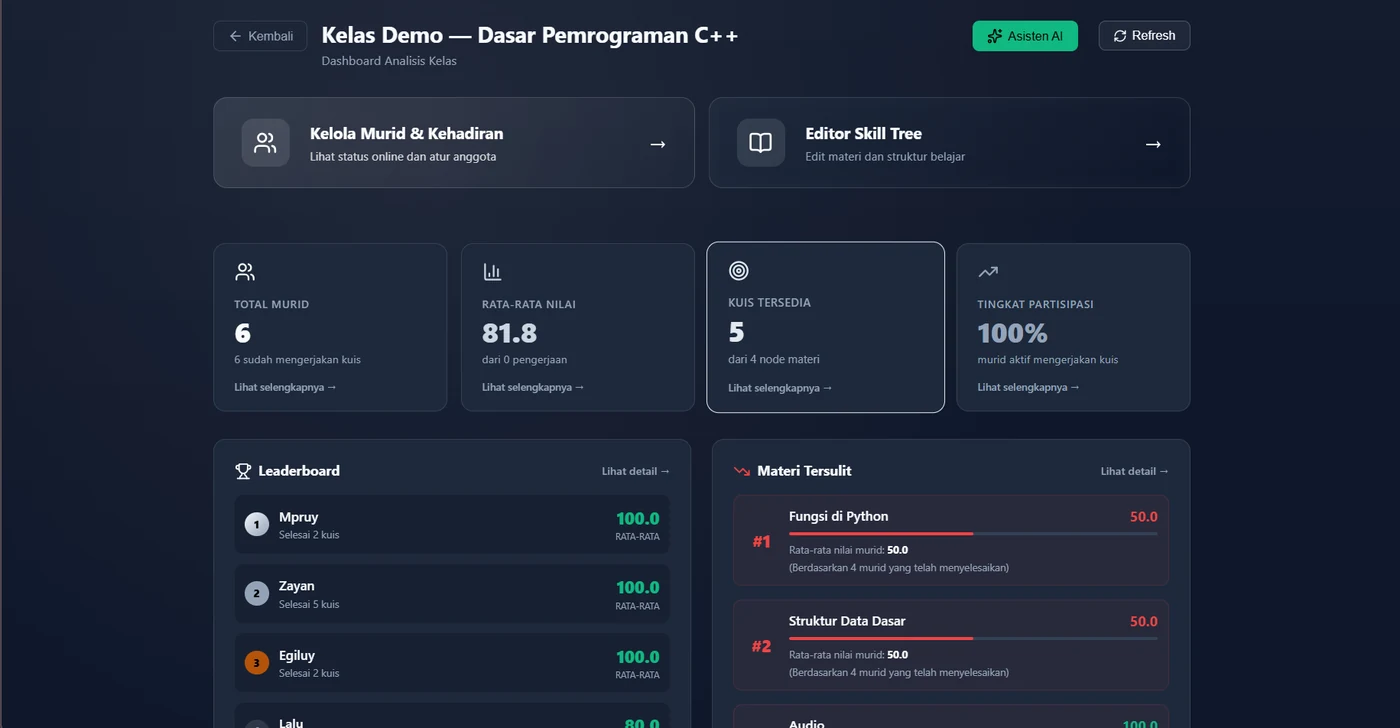
Task: Open Lihat selengkapnya under Rata-Rata Nilai
Action: pos(533,387)
